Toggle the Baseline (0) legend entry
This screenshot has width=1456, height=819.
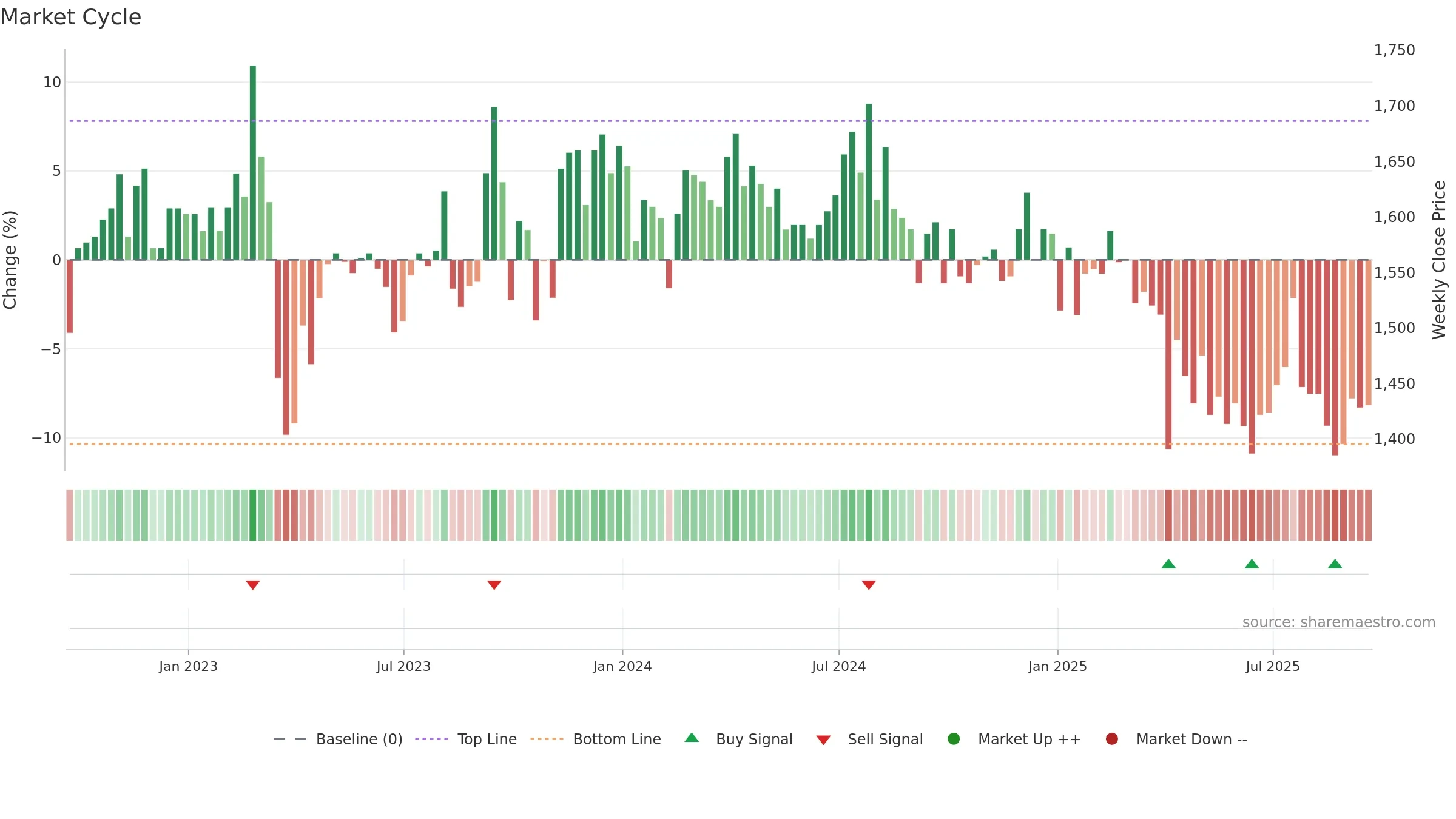(x=338, y=739)
